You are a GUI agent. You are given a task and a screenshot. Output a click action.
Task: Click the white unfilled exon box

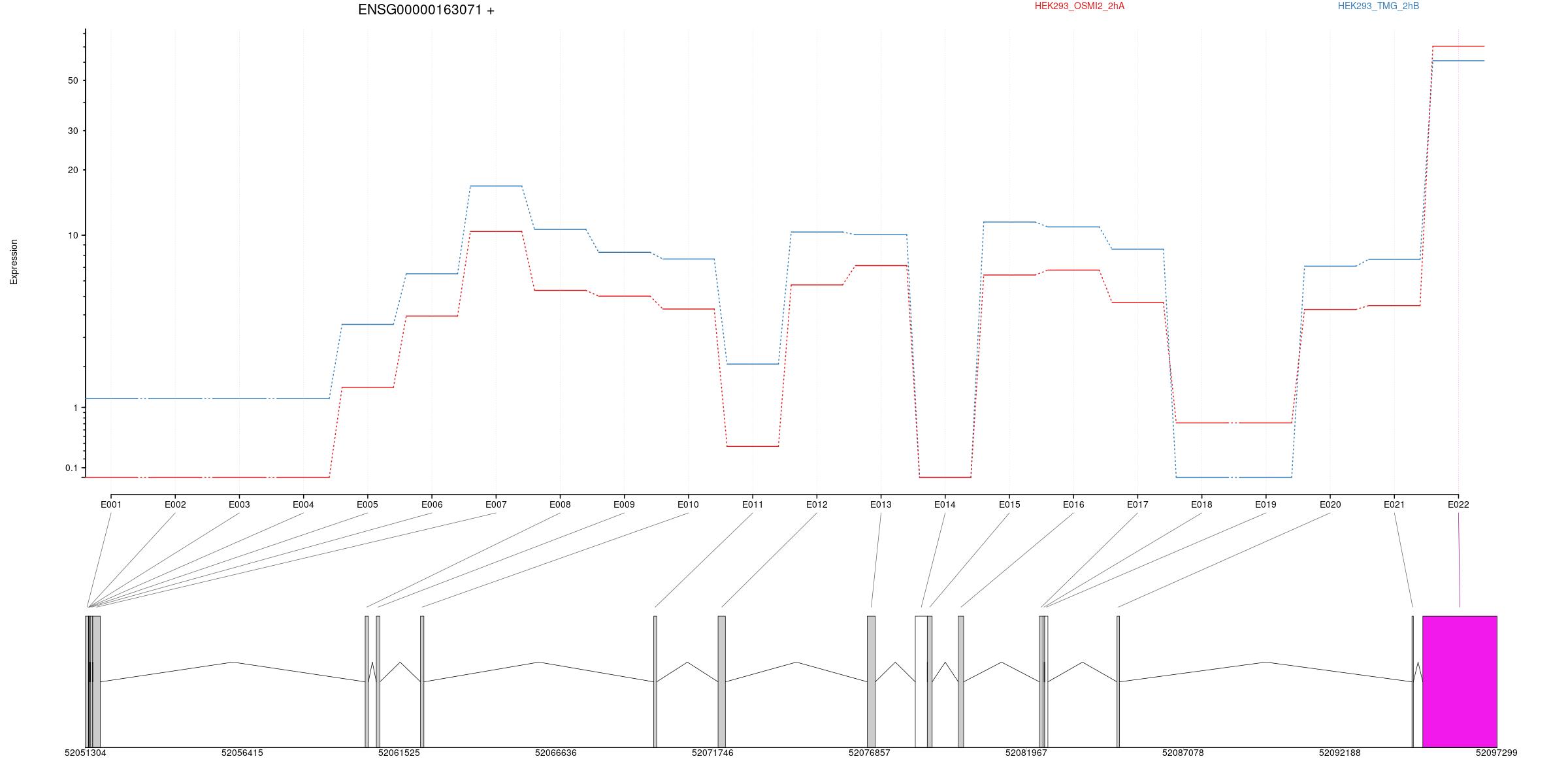921,681
